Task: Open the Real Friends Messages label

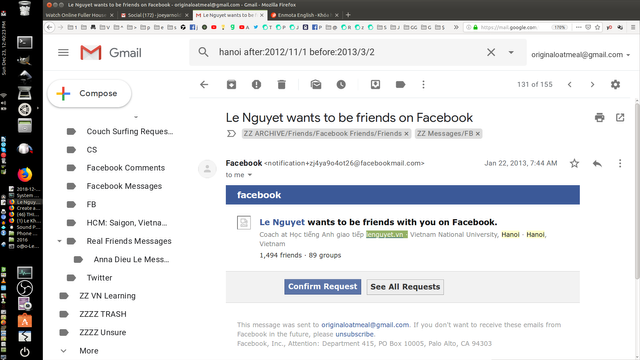Action: pos(129,241)
